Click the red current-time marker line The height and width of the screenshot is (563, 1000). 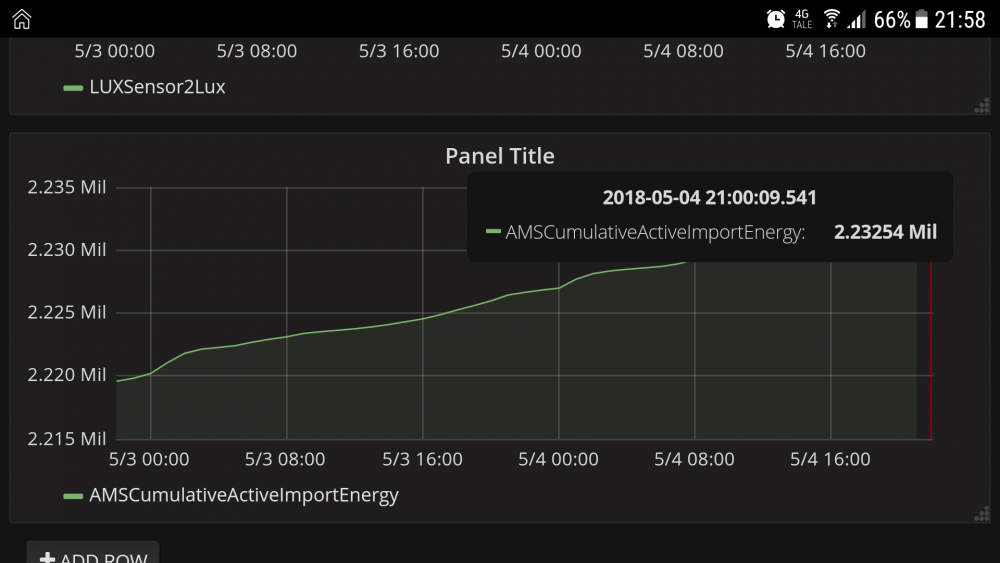click(931, 351)
